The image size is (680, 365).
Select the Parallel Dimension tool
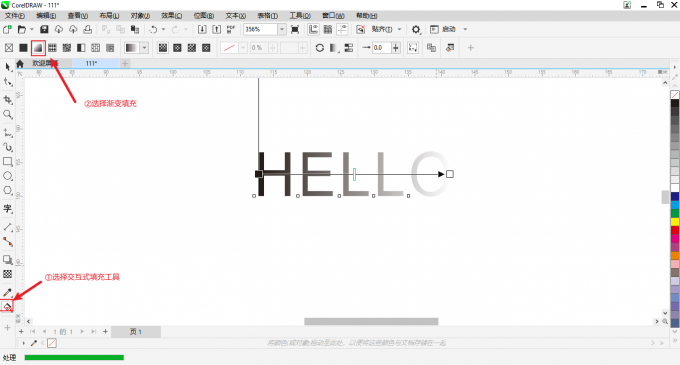[x=8, y=227]
